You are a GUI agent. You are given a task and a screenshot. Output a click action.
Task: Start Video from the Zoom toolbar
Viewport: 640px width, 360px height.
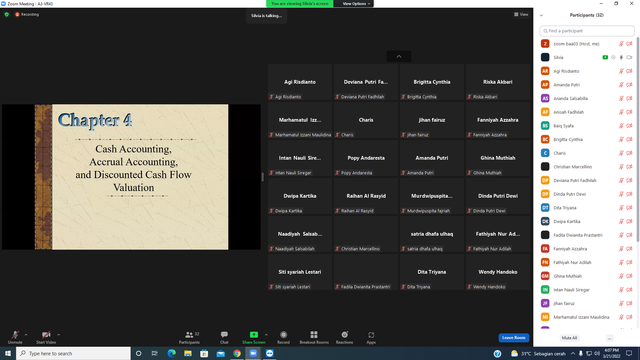(46, 337)
